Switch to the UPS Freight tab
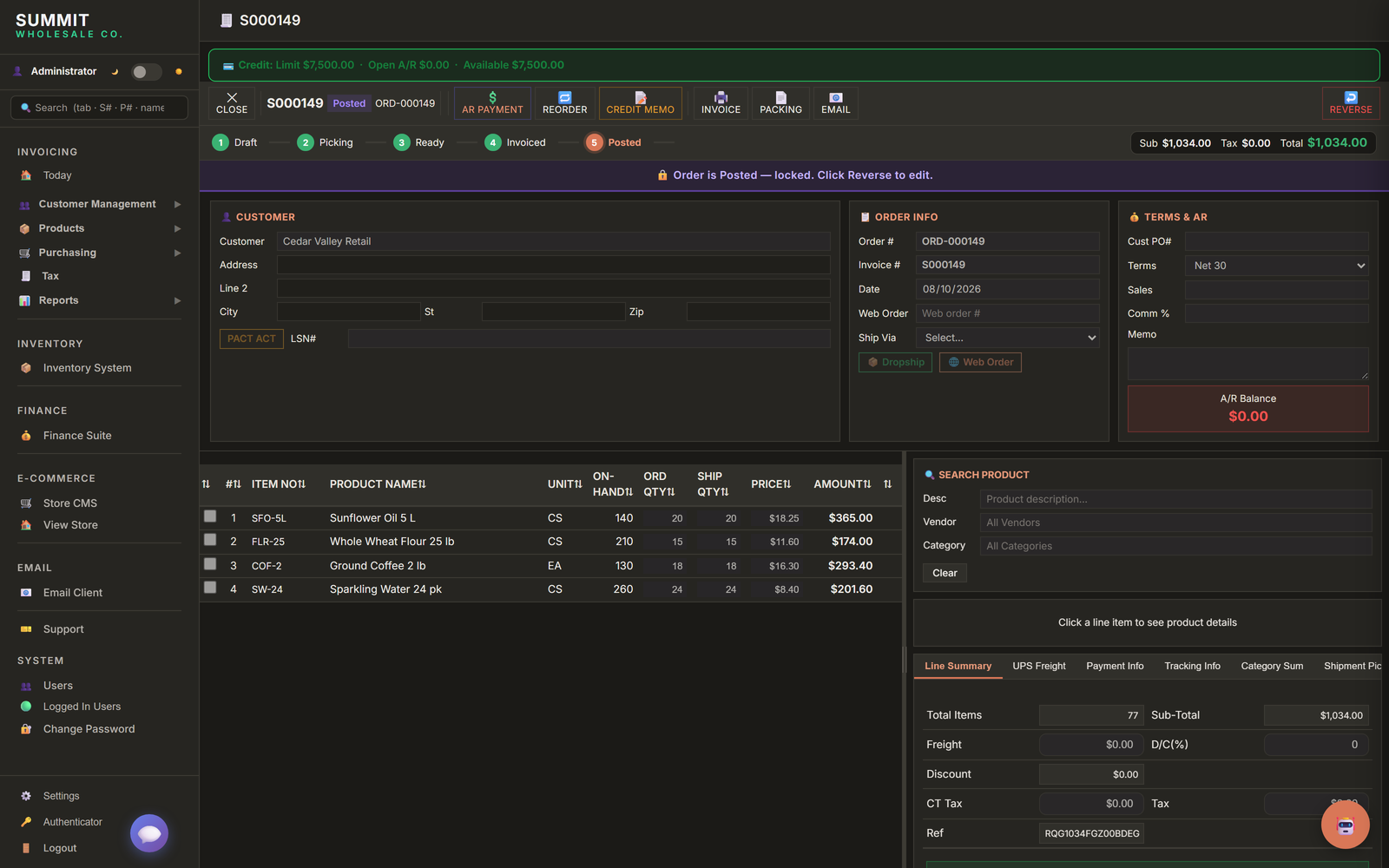Viewport: 1389px width, 868px height. (1039, 666)
